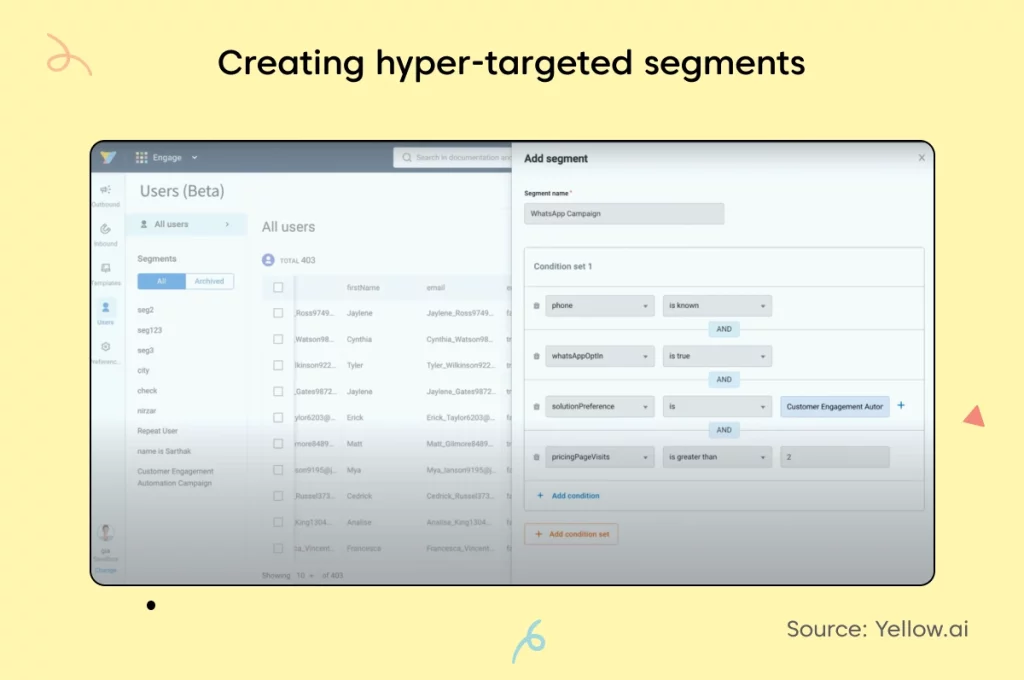Sort by the firstName column header
The image size is (1024, 680).
pyautogui.click(x=363, y=287)
